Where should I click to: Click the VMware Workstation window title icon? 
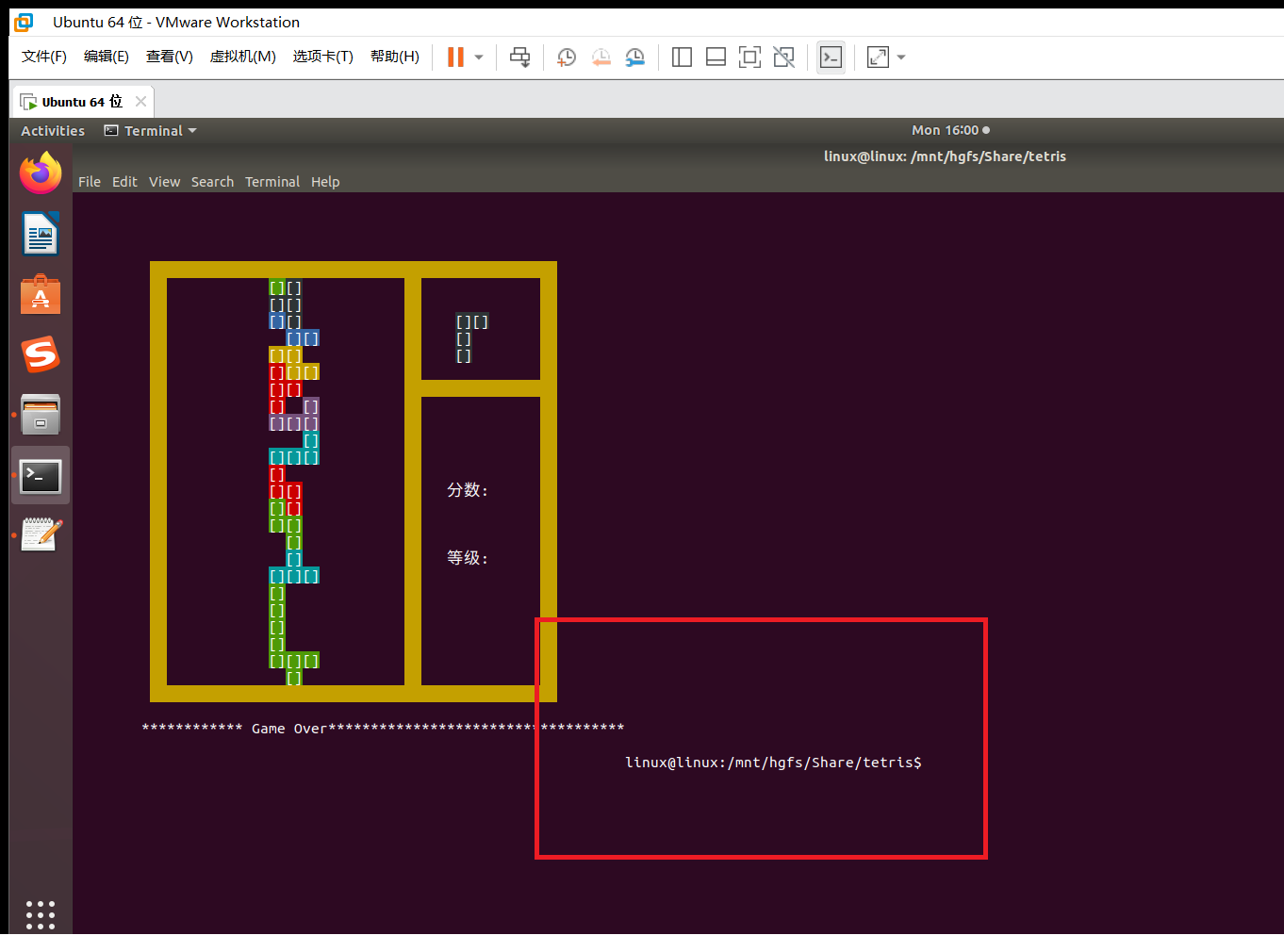24,22
